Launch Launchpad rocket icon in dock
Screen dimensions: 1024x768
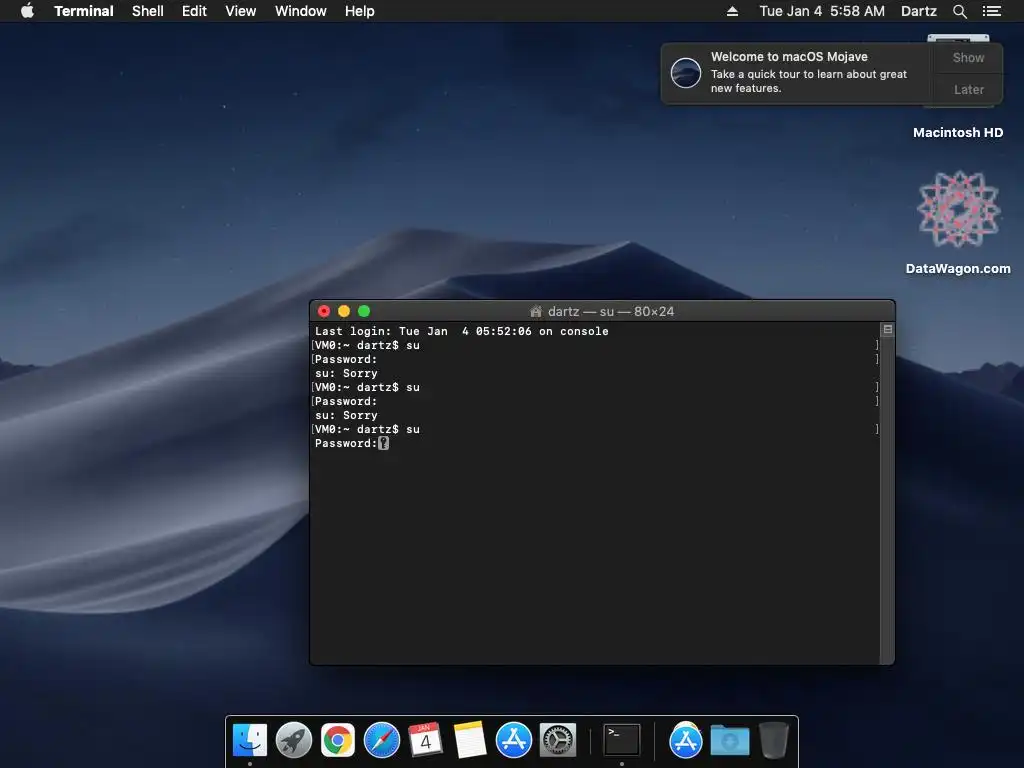(x=294, y=741)
